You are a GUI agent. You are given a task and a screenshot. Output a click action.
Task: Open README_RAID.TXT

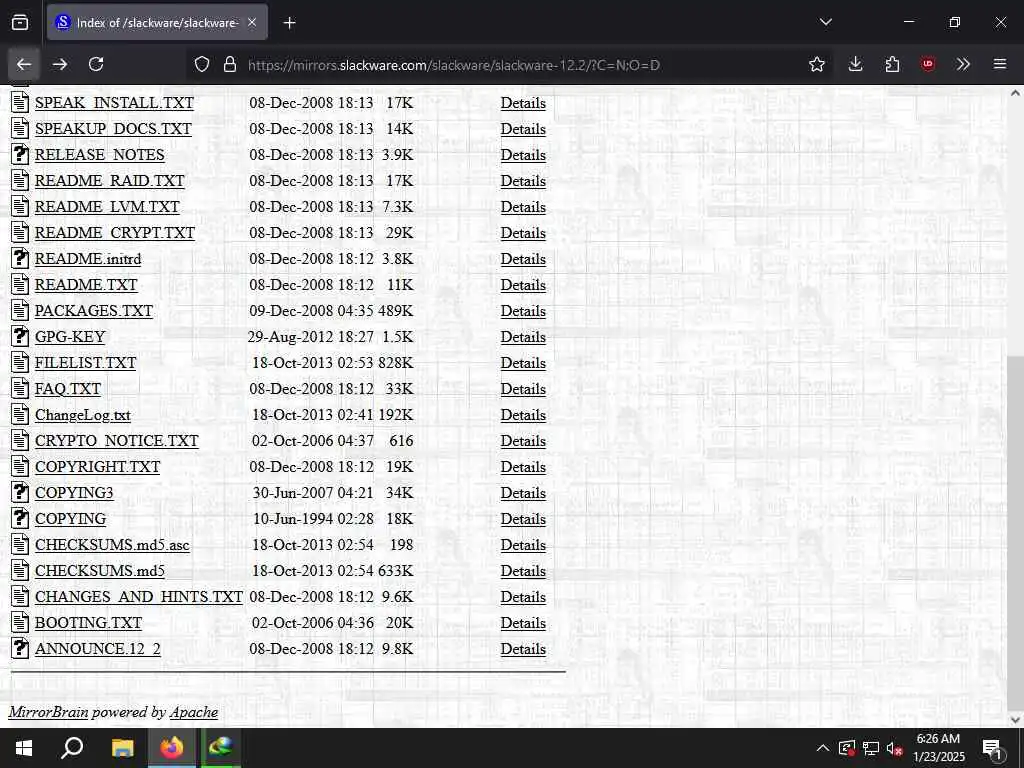click(109, 181)
